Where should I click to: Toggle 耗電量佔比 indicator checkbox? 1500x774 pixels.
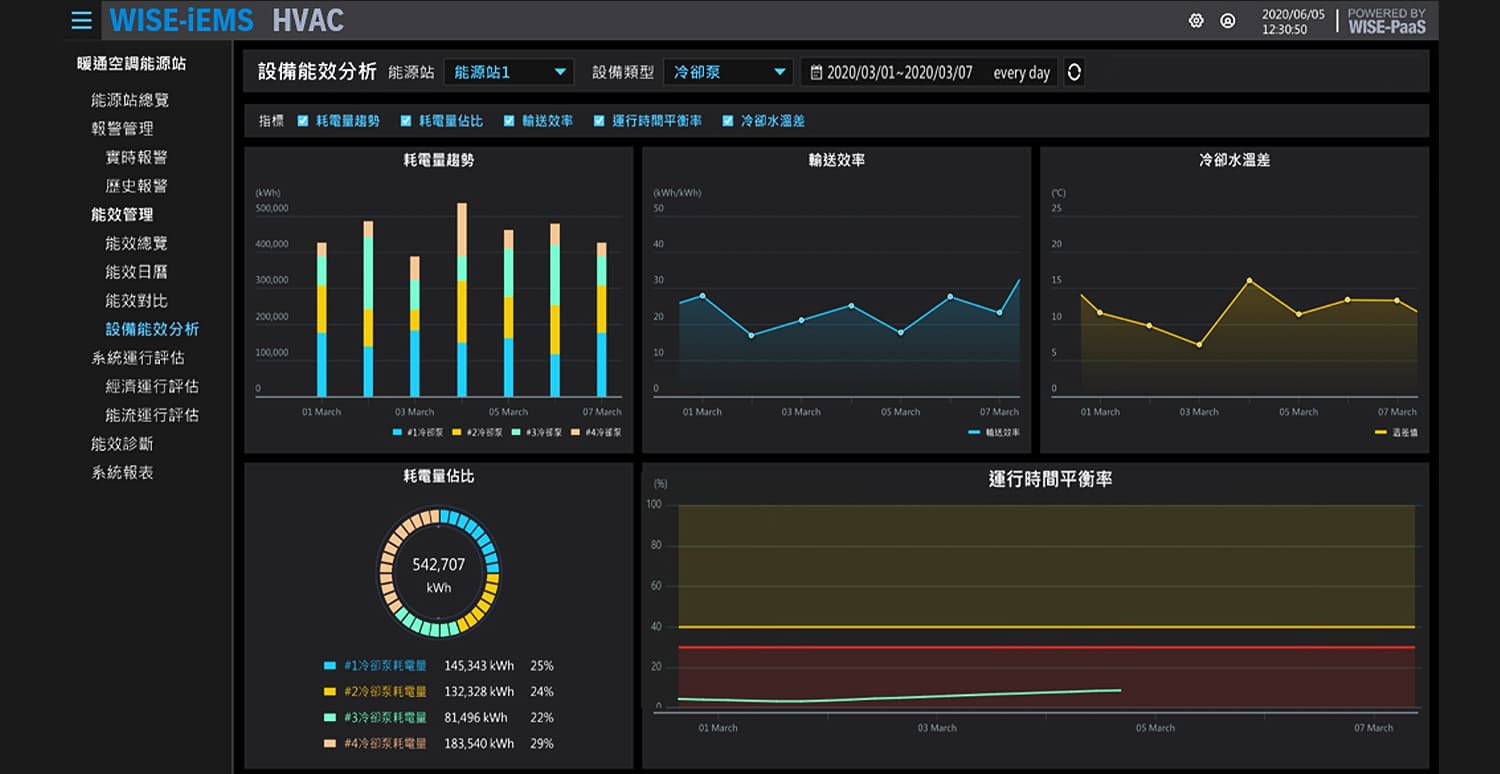coord(406,121)
